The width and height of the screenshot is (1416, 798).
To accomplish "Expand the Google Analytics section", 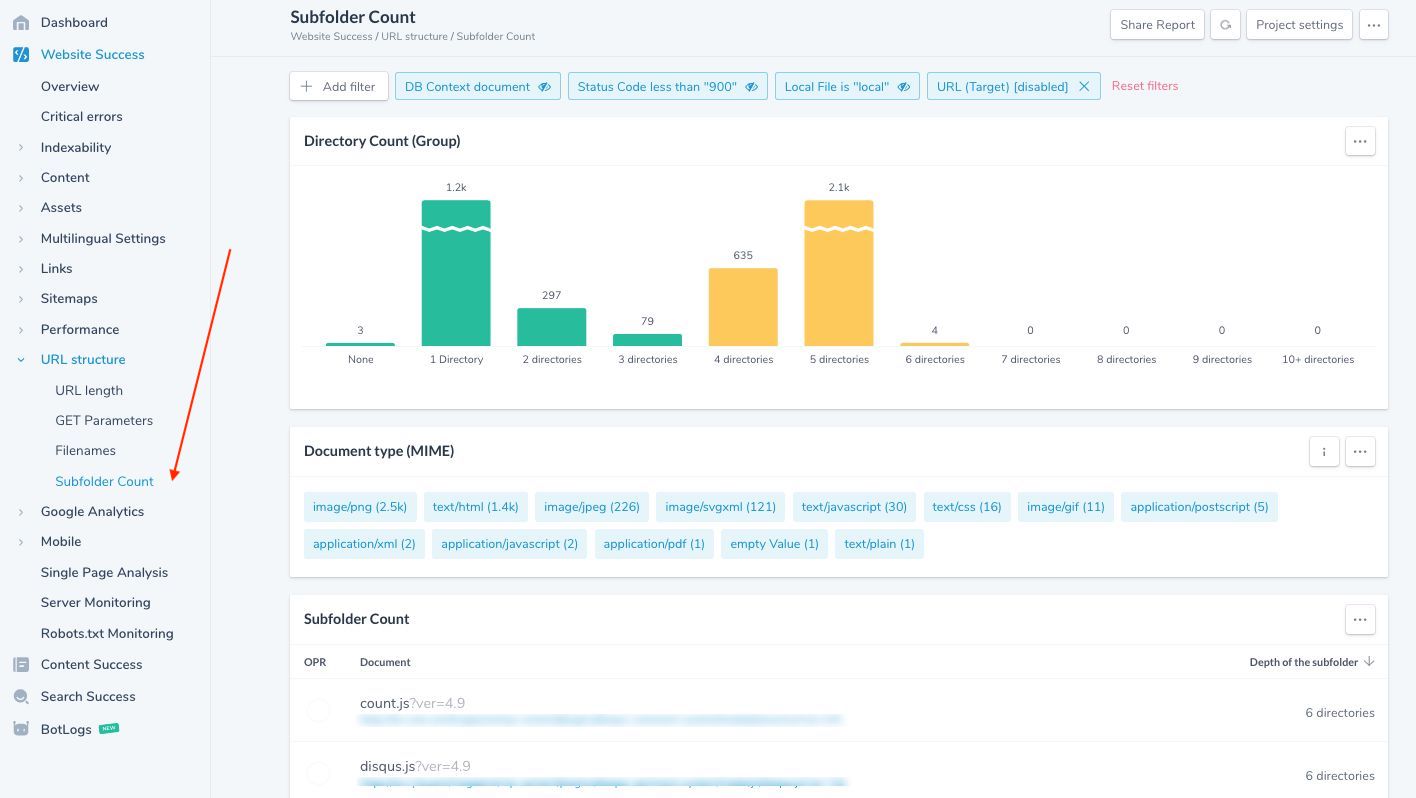I will coord(21,511).
